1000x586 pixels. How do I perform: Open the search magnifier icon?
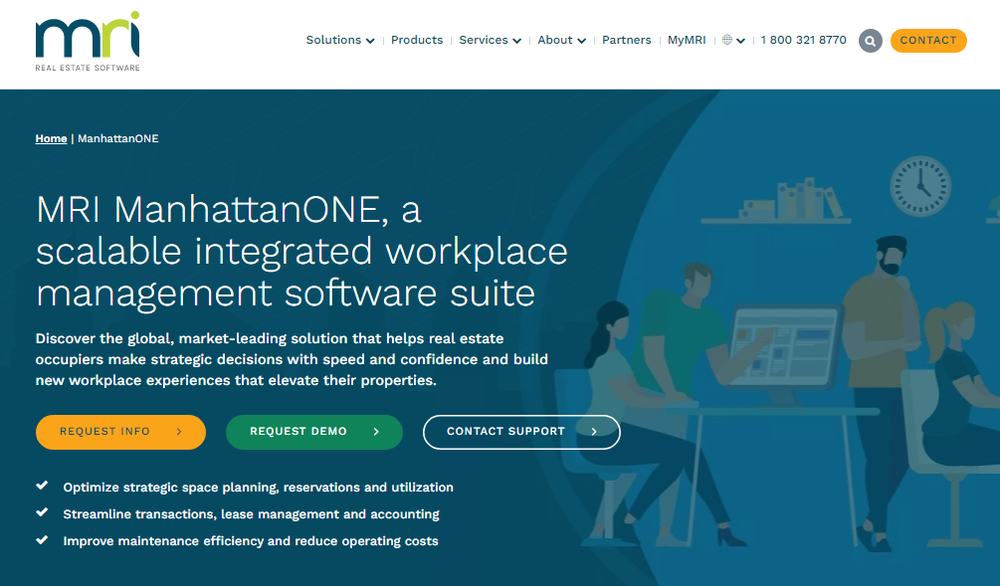point(870,40)
